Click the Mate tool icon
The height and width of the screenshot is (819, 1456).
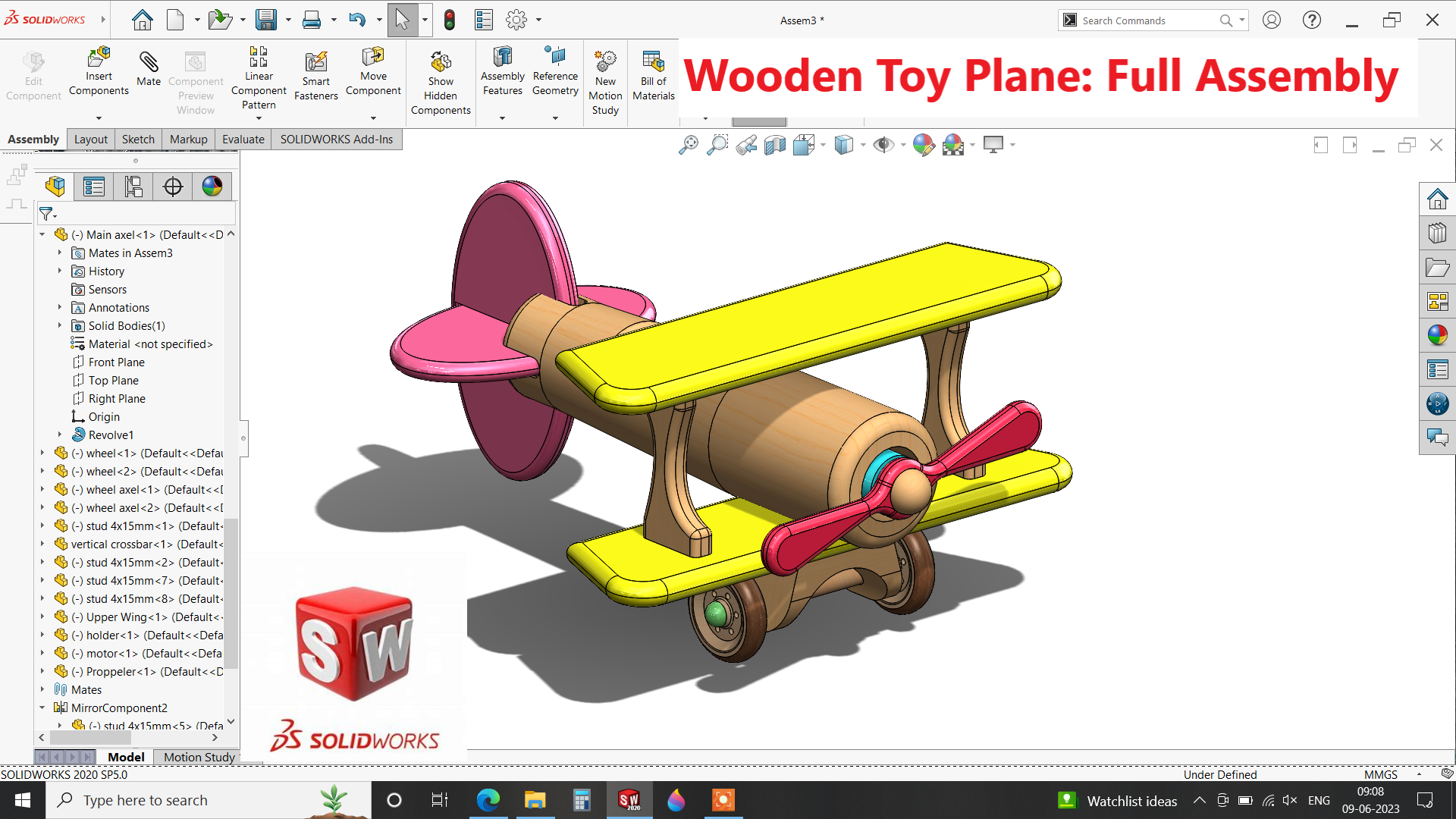[x=149, y=62]
